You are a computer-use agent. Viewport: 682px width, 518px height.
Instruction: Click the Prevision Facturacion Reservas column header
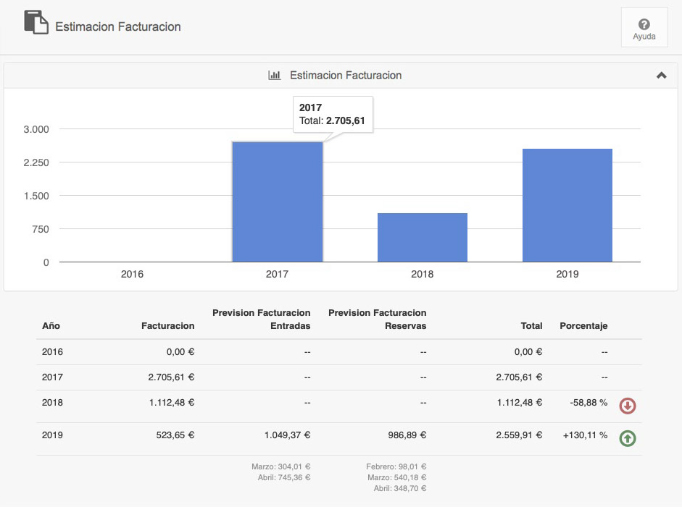pyautogui.click(x=377, y=319)
